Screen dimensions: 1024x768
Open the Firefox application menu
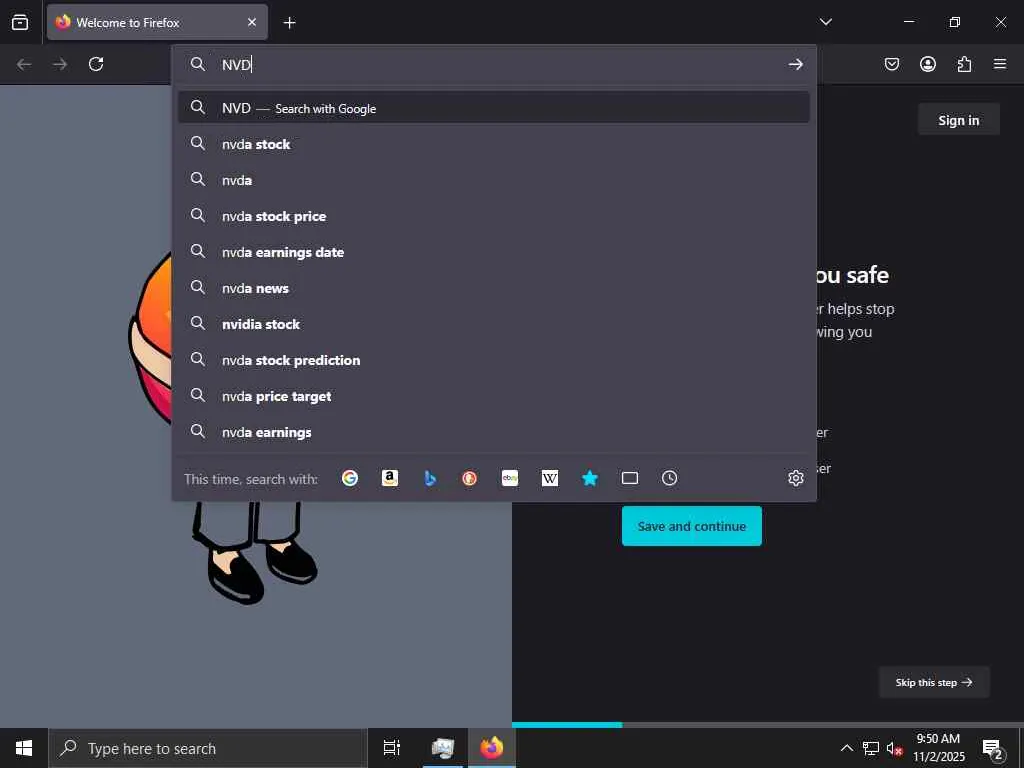[x=1000, y=64]
